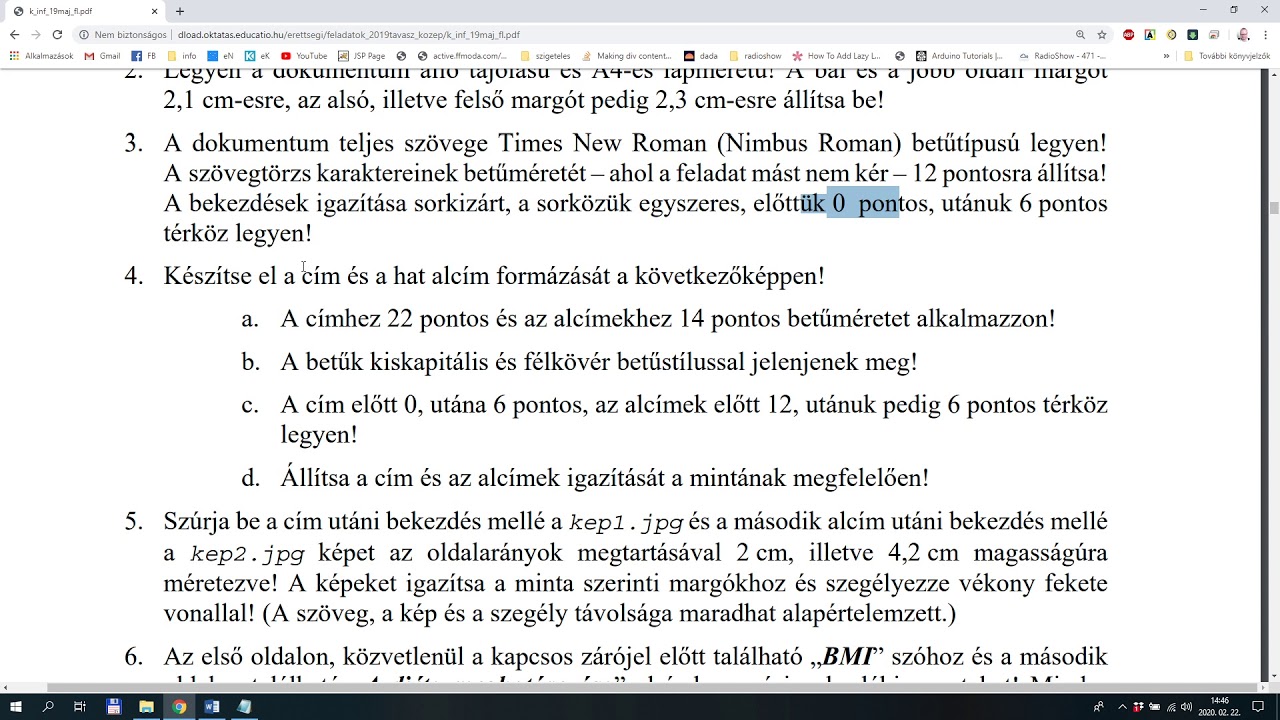Image resolution: width=1280 pixels, height=720 pixels.
Task: Open the notepad-like app on taskbar
Action: coord(244,706)
